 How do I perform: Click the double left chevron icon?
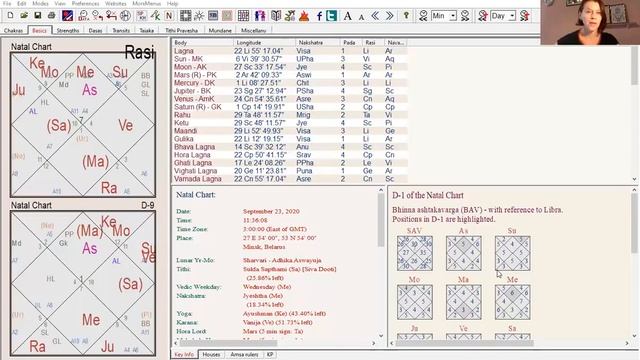point(375,16)
